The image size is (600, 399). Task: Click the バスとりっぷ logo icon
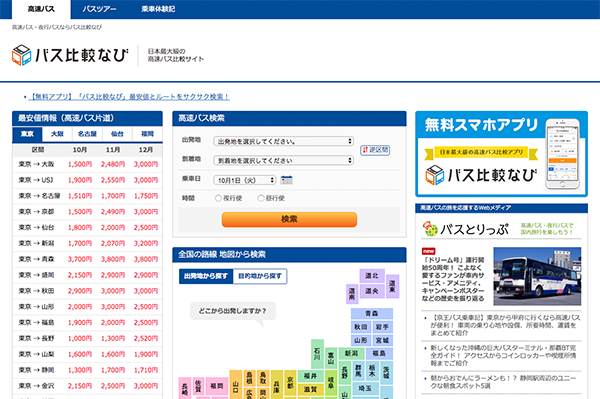tap(430, 229)
